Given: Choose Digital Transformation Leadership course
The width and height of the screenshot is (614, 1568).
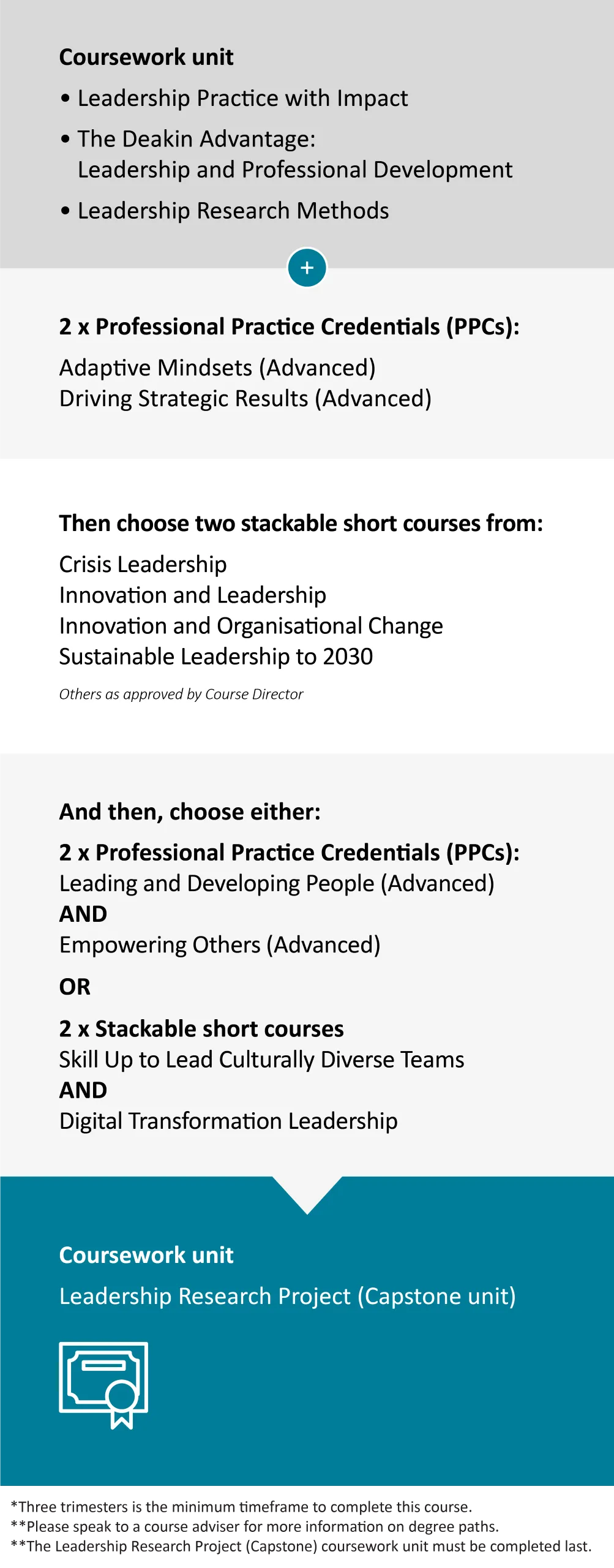Looking at the screenshot, I should click(228, 1121).
